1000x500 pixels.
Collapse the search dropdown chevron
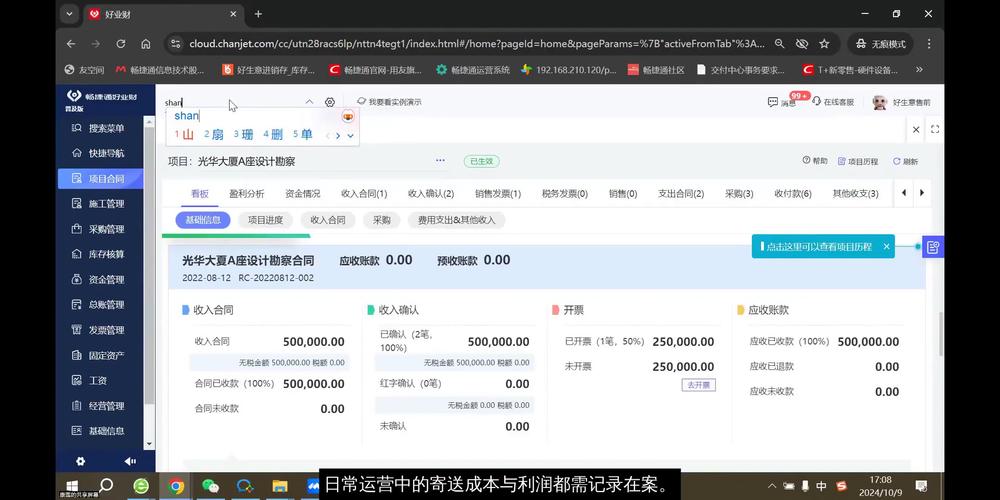(309, 102)
